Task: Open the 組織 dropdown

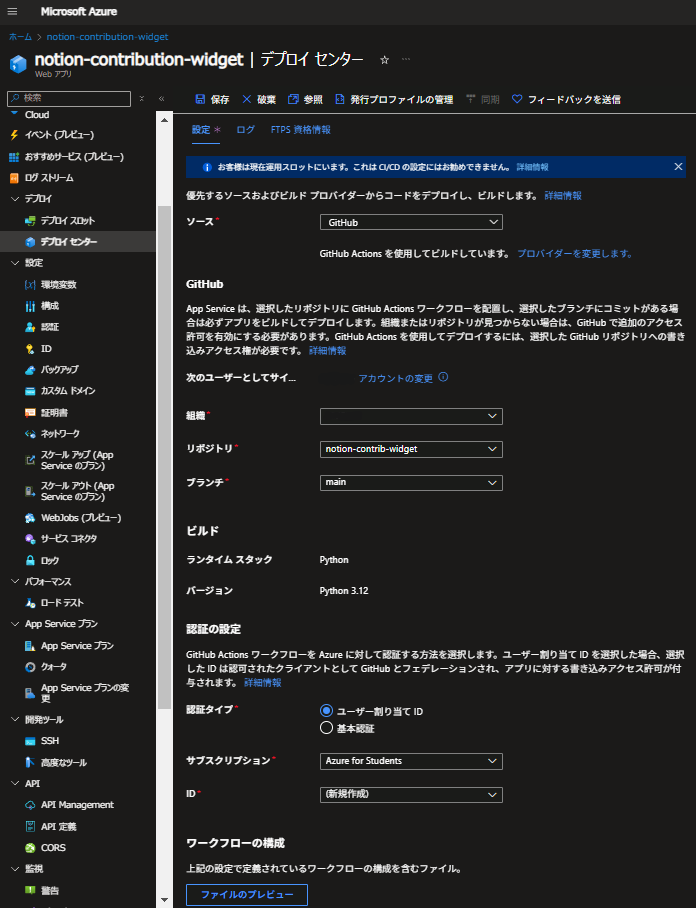Action: click(411, 416)
